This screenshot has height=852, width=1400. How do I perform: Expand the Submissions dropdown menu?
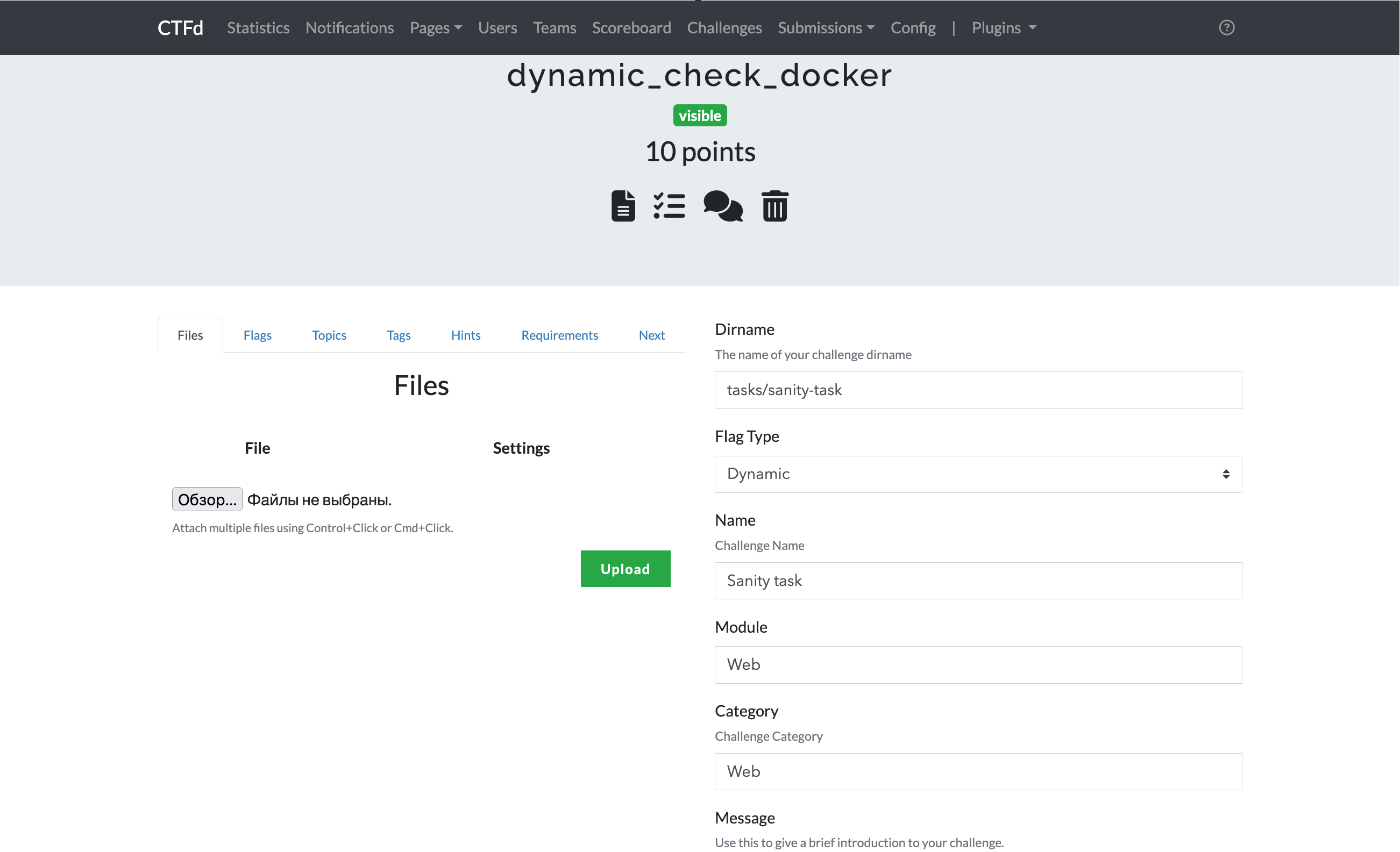(825, 27)
